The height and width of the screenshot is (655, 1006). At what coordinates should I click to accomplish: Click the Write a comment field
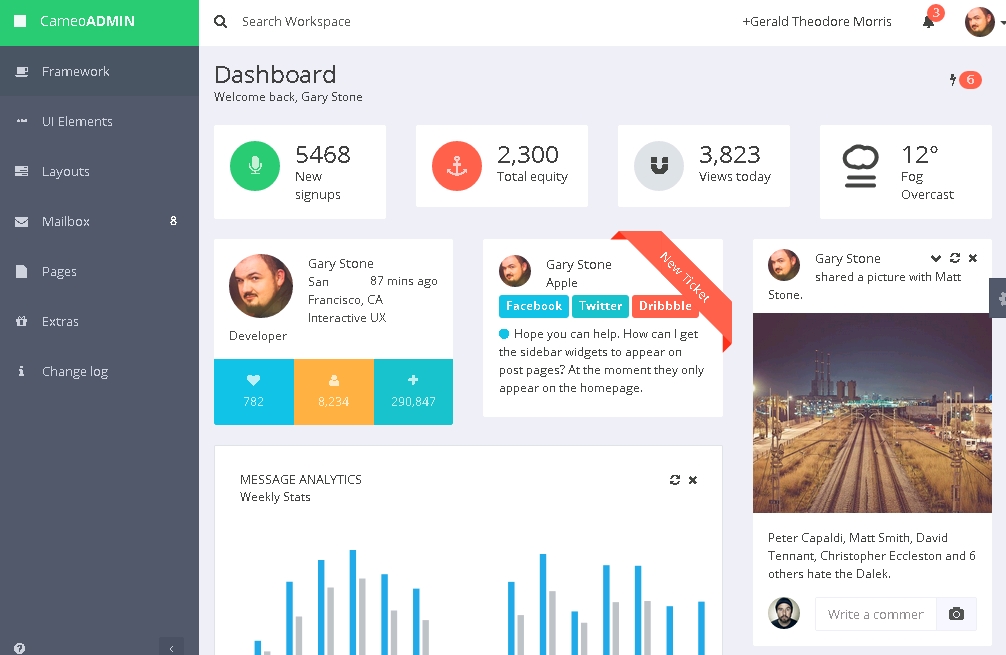(x=875, y=614)
